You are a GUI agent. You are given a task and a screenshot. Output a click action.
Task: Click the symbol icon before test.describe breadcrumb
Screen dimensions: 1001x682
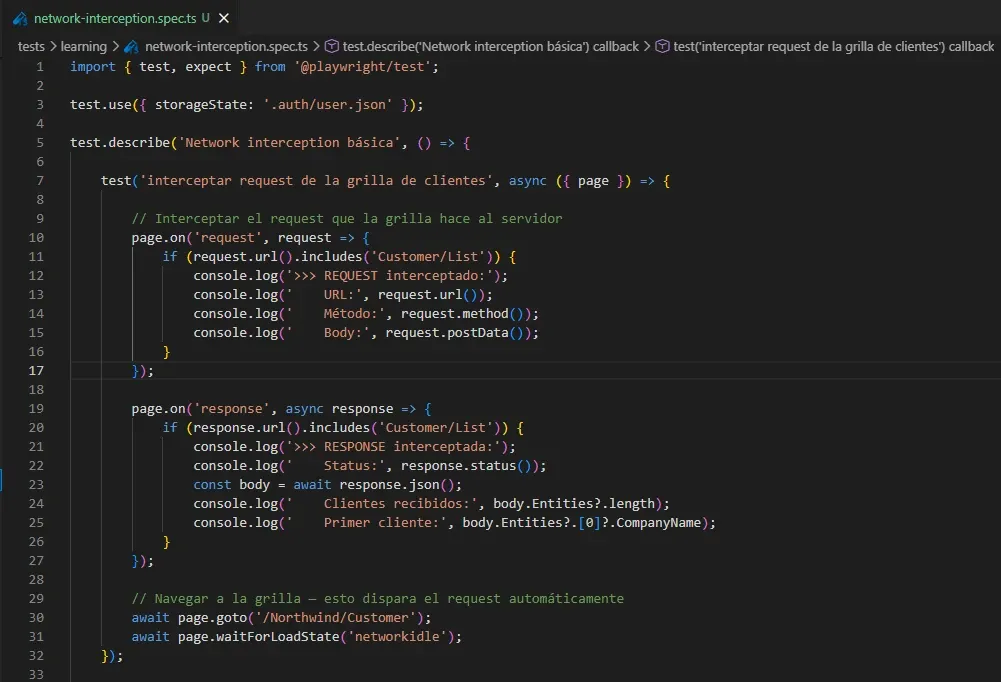tap(332, 47)
